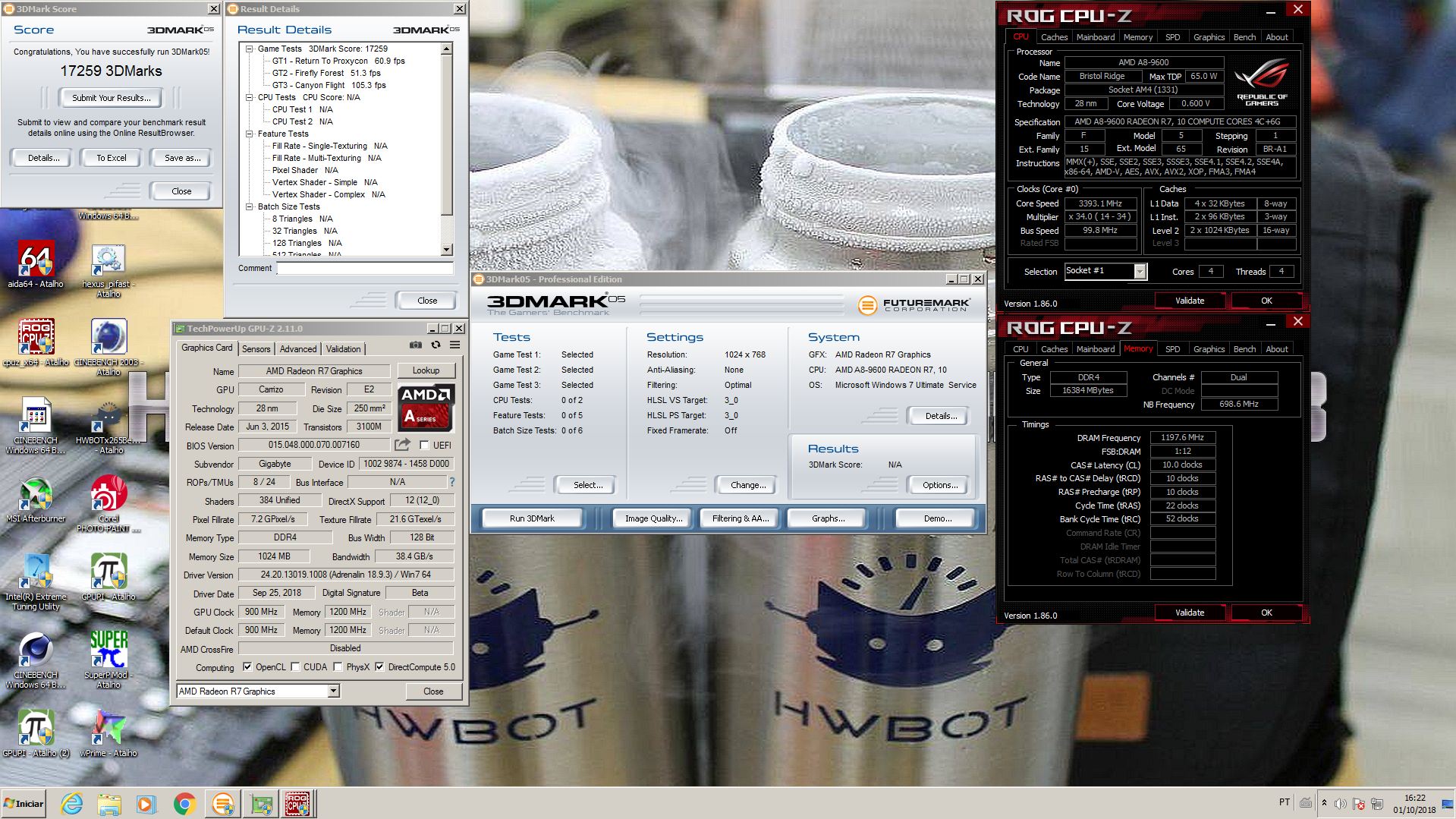Toggle UEFI checkbox in GPU-Z
This screenshot has height=819, width=1456.
pyautogui.click(x=424, y=446)
